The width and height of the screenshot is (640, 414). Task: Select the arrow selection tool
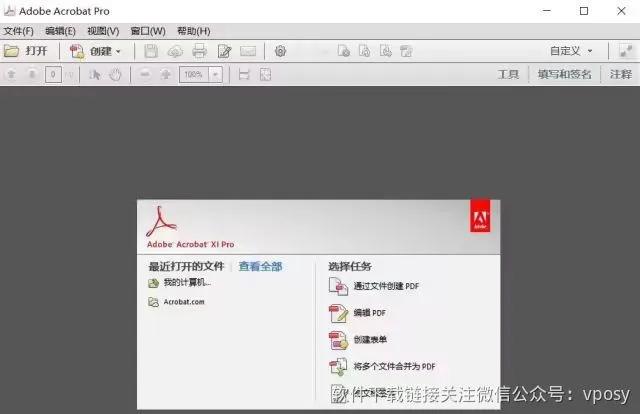click(95, 75)
